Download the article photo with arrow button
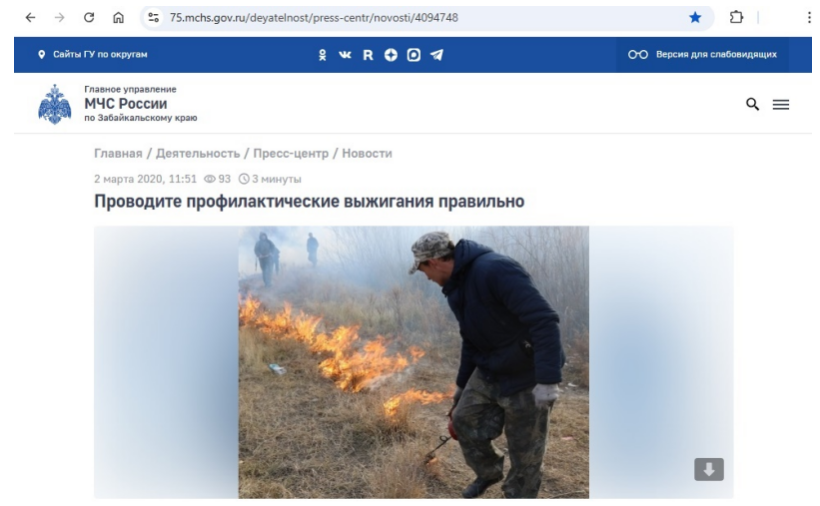820x506 pixels. (x=709, y=469)
